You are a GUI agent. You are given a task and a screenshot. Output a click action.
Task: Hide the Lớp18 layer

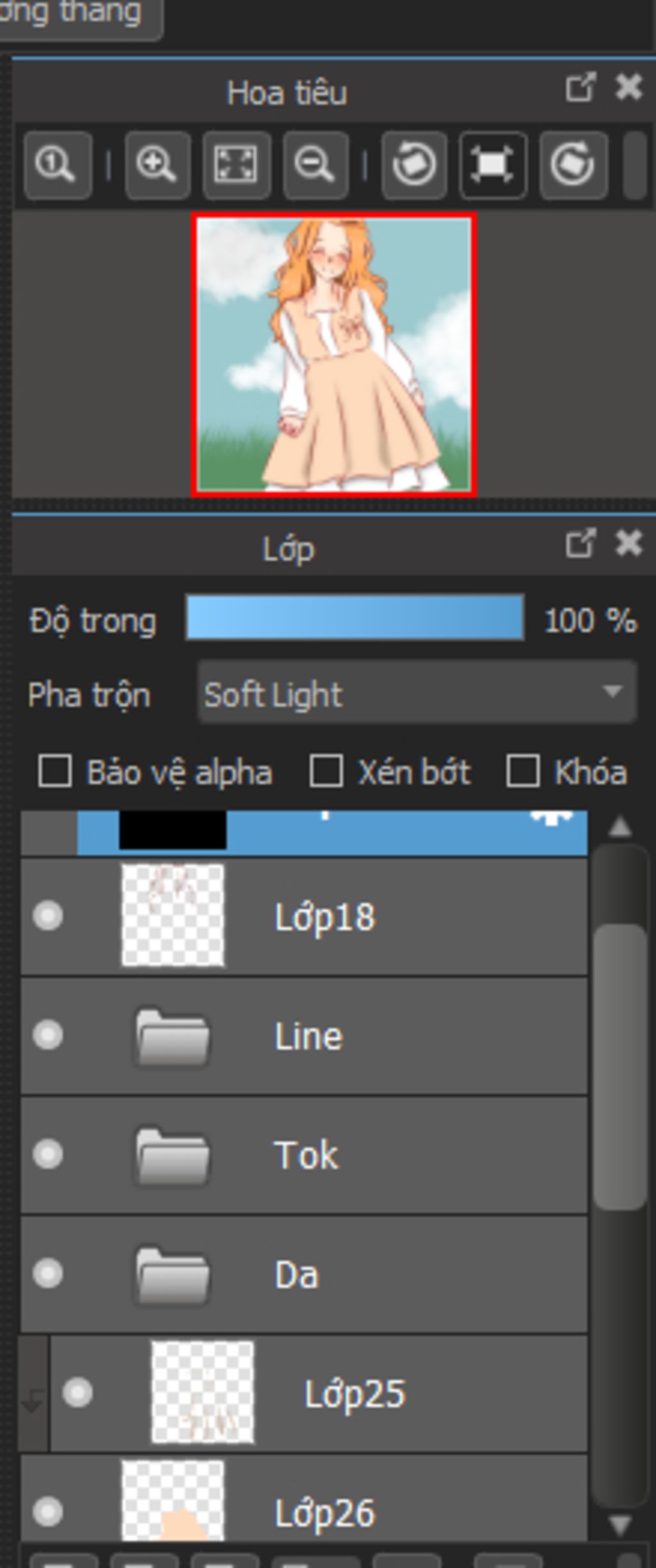48,915
